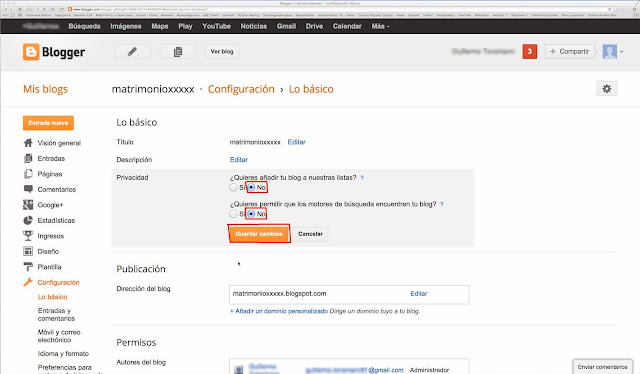The image size is (640, 374).
Task: Click the Plantilla paint roller icon
Action: pyautogui.click(x=28, y=267)
